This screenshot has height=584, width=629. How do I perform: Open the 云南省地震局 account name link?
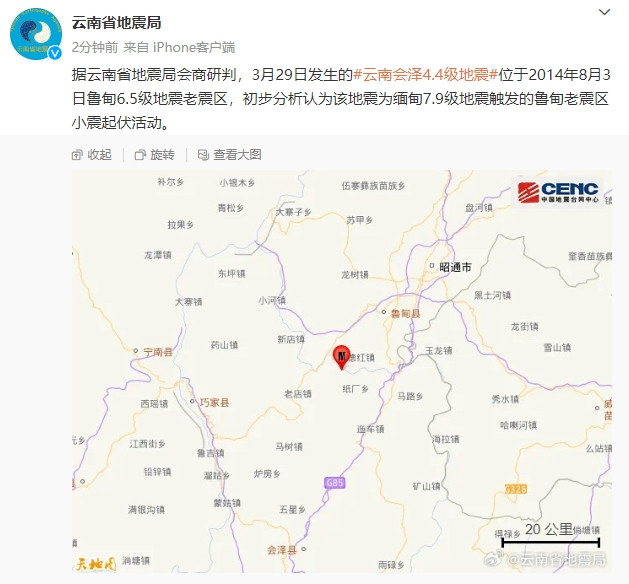116,22
